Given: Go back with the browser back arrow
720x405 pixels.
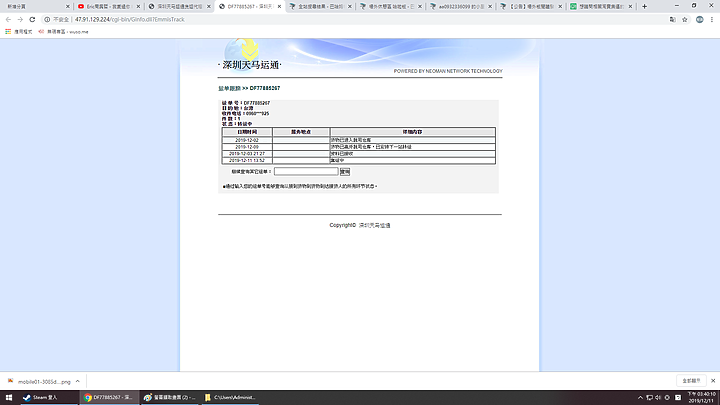Looking at the screenshot, I should tap(8, 19).
